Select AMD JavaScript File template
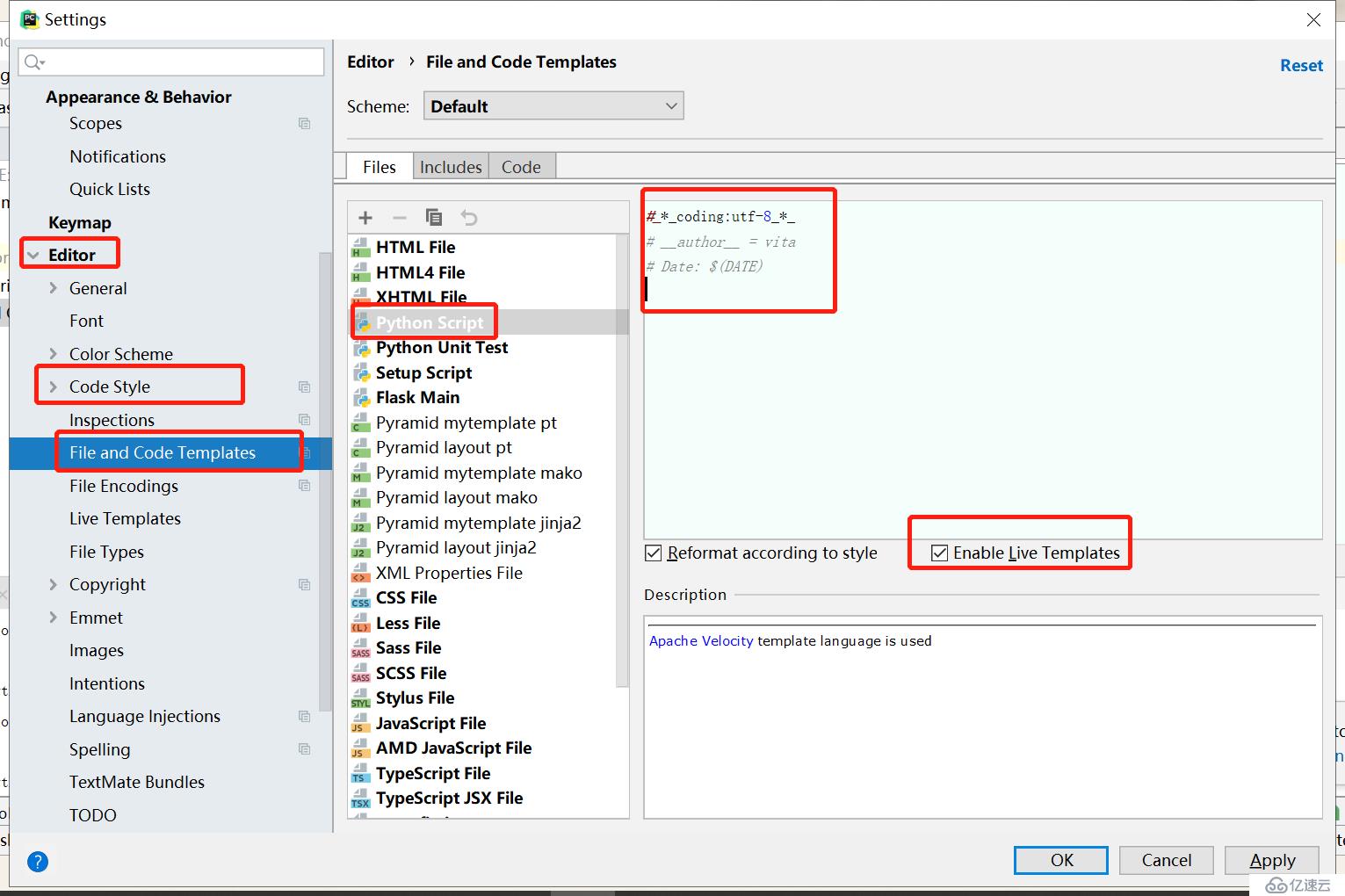 coord(488,748)
